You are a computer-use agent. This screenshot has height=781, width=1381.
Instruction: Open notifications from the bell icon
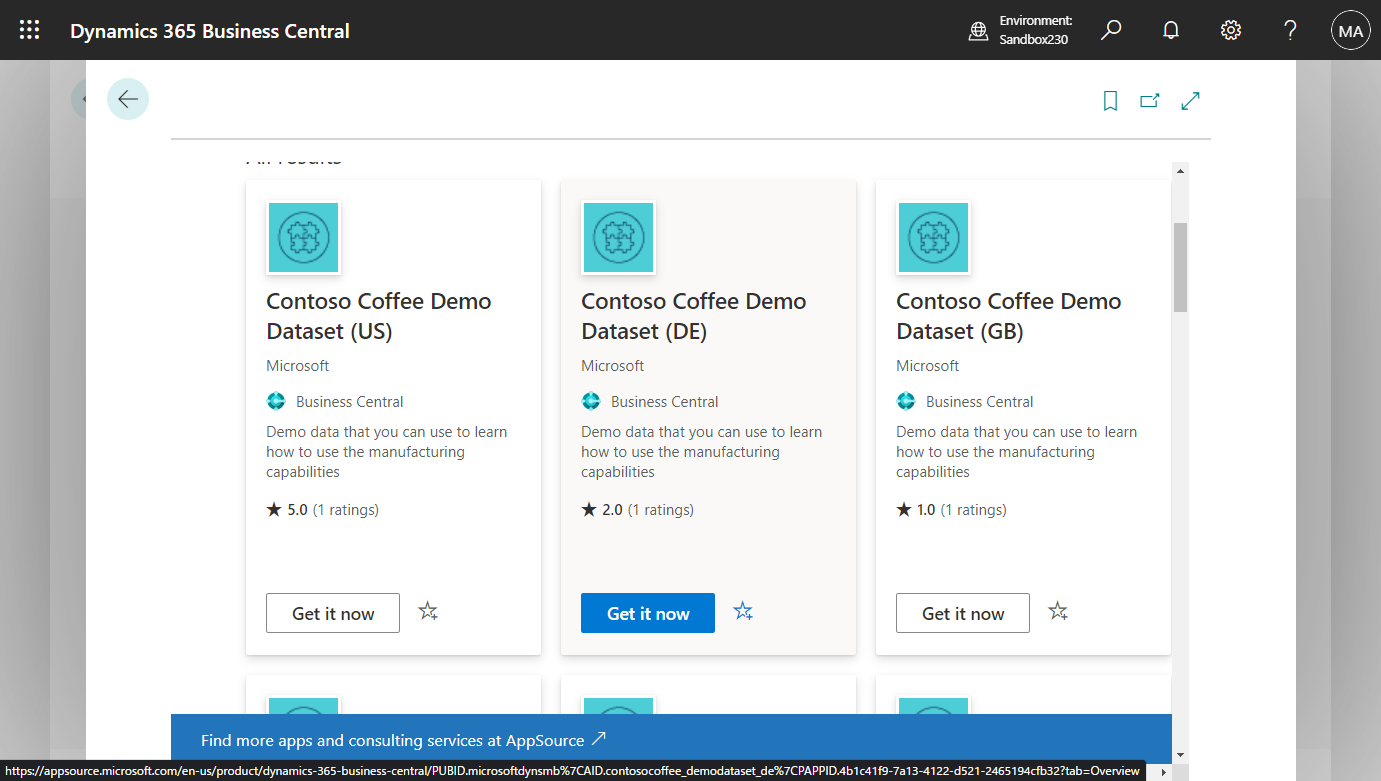point(1170,30)
